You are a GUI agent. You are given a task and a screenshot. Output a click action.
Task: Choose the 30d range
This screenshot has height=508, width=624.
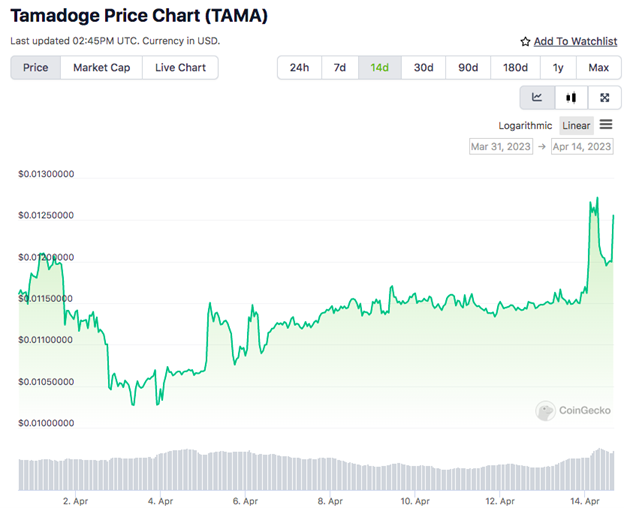(x=424, y=68)
